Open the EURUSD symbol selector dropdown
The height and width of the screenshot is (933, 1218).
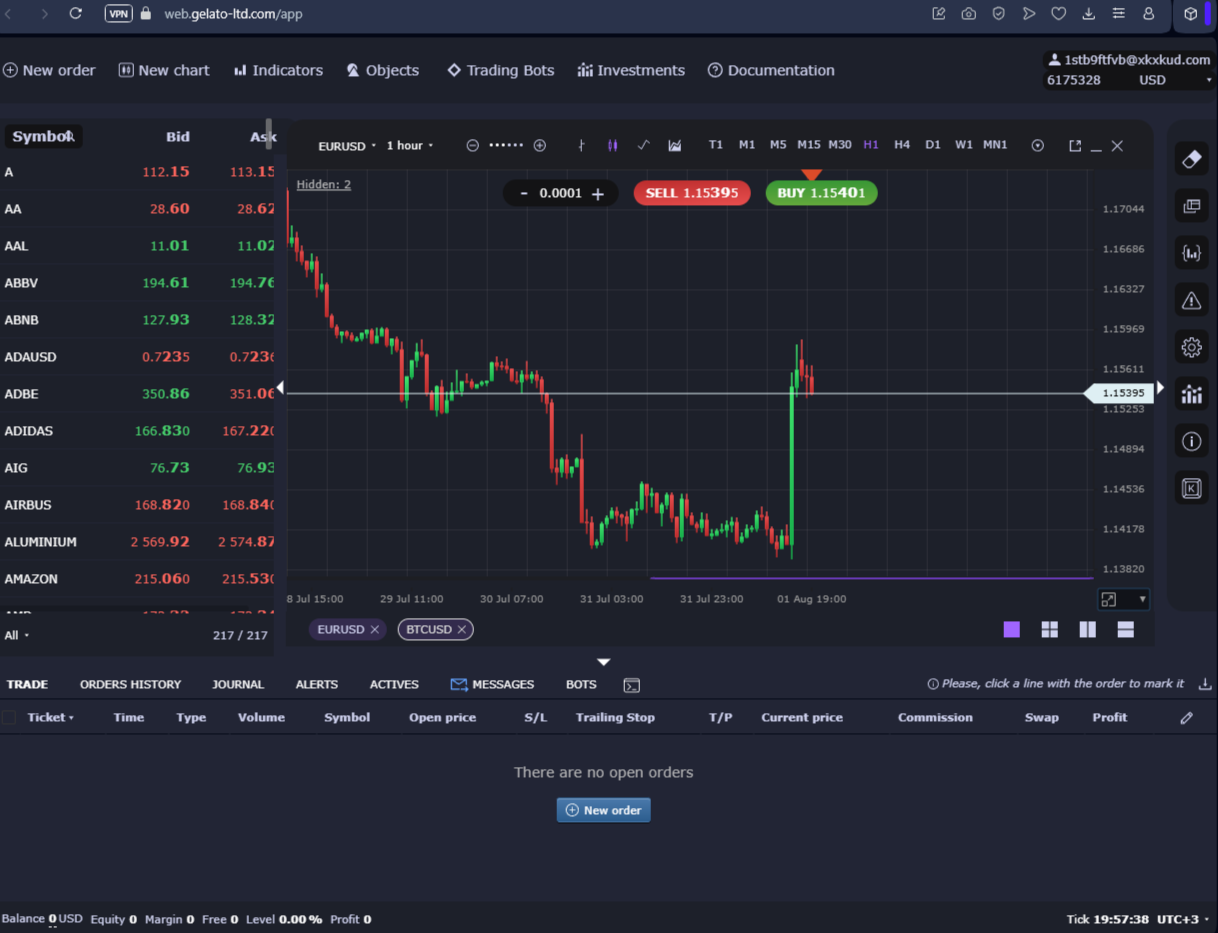[x=347, y=146]
